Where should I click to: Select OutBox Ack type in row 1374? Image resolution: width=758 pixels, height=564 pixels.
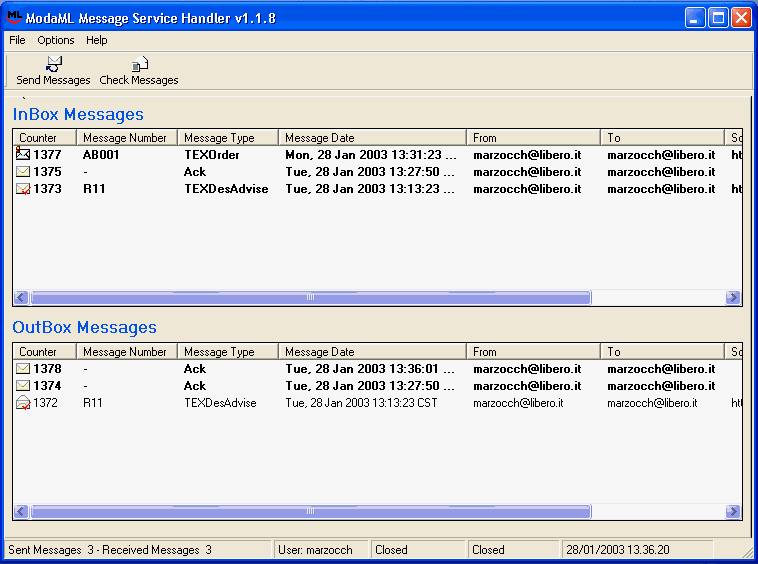click(x=195, y=386)
